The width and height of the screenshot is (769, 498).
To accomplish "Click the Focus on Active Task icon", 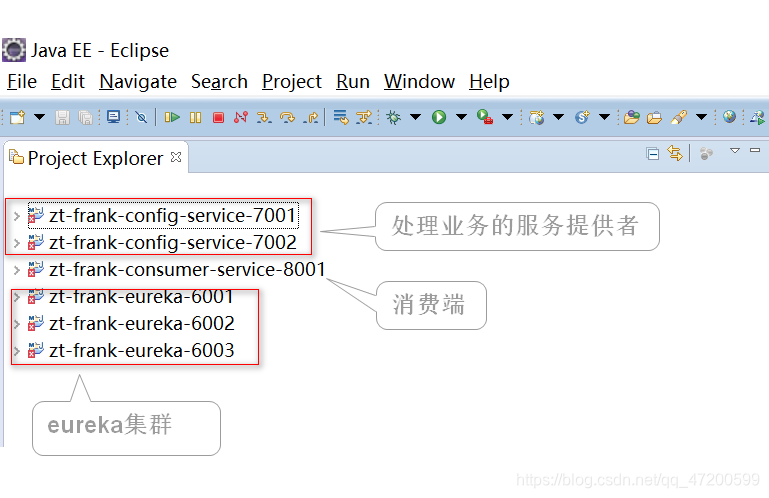I will (x=706, y=154).
